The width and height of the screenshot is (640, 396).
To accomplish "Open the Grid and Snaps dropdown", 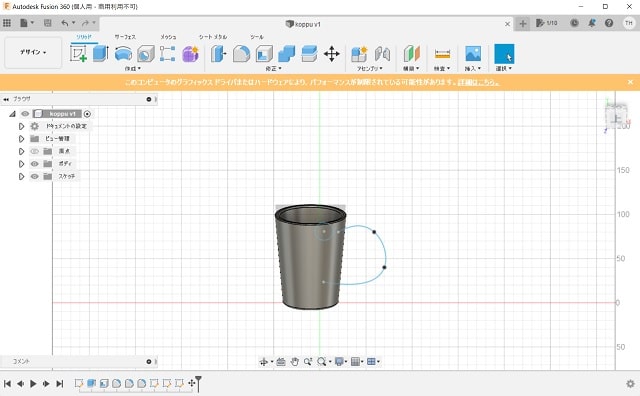I will pos(357,362).
